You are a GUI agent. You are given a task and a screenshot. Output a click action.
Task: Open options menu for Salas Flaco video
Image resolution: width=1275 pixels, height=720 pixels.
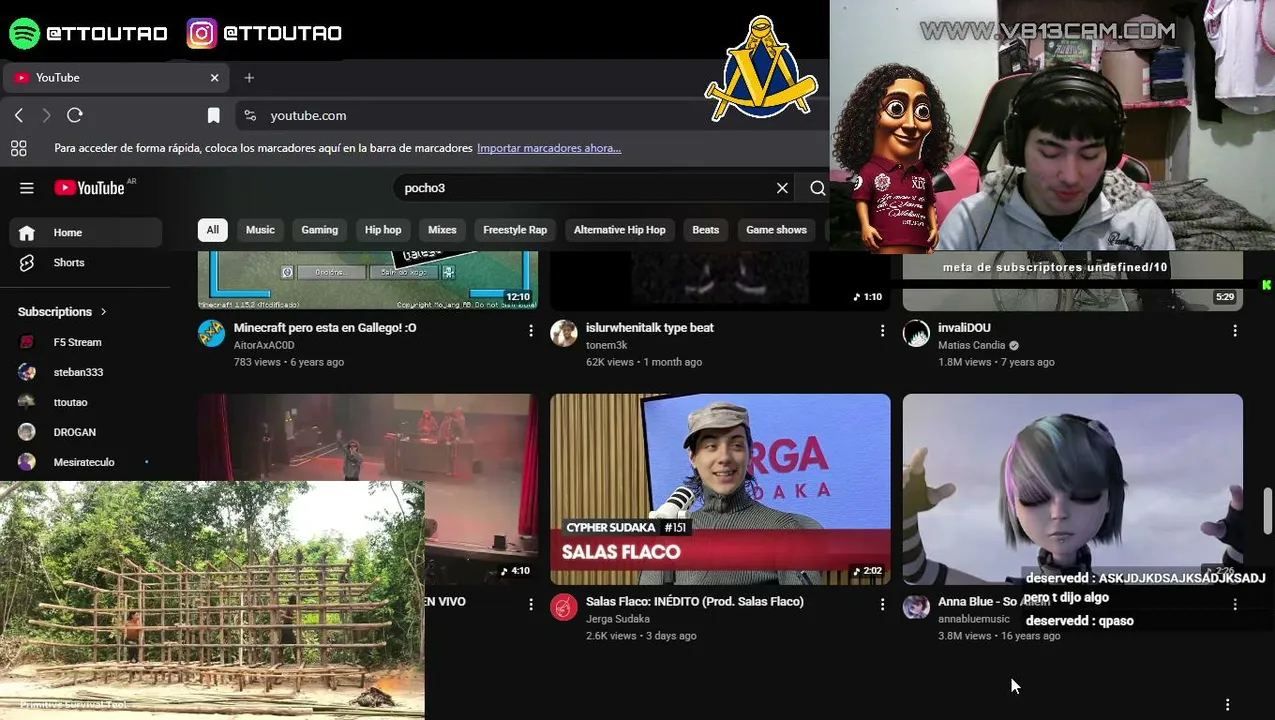pos(882,604)
